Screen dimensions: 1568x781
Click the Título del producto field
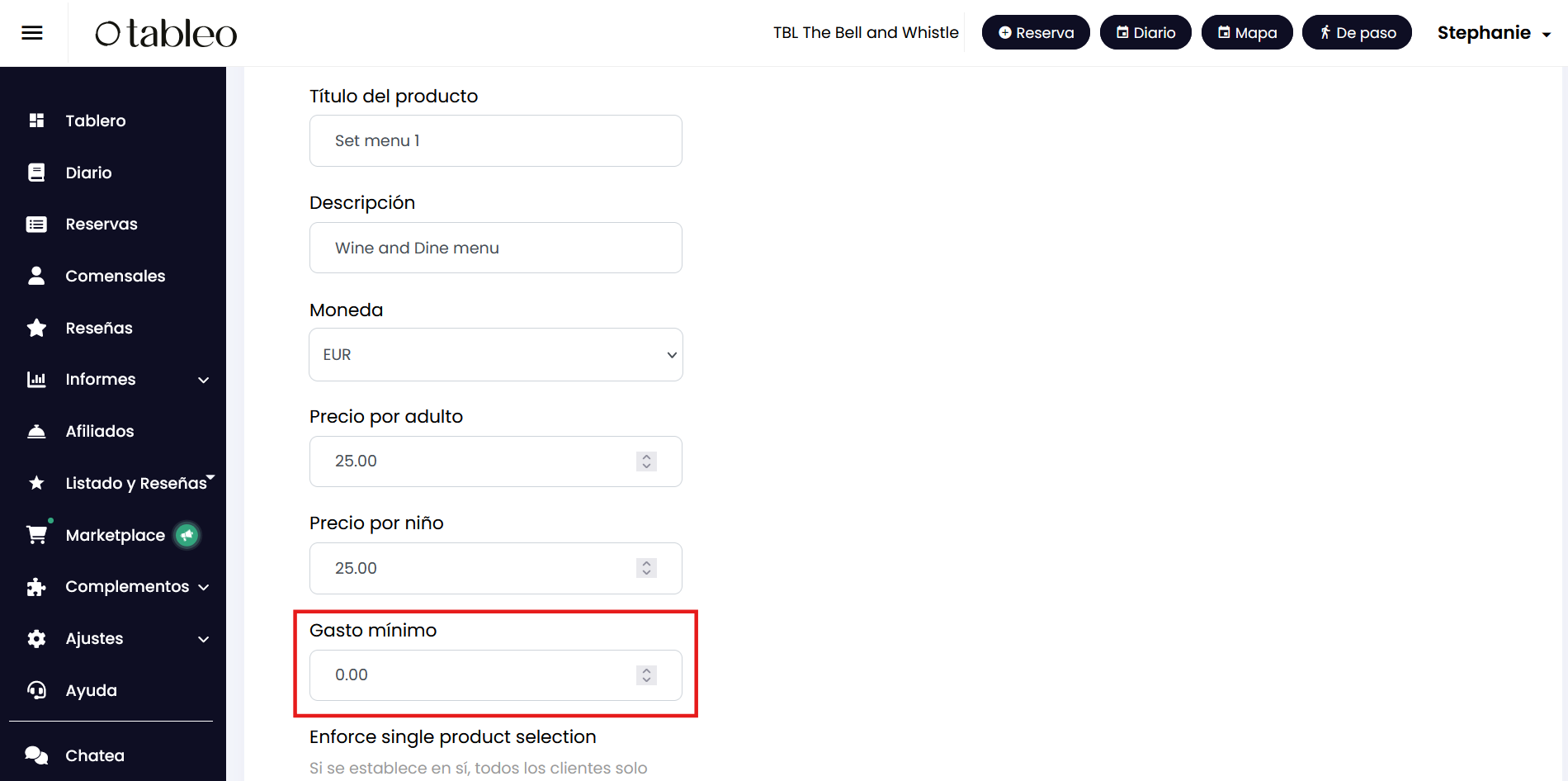pos(495,141)
